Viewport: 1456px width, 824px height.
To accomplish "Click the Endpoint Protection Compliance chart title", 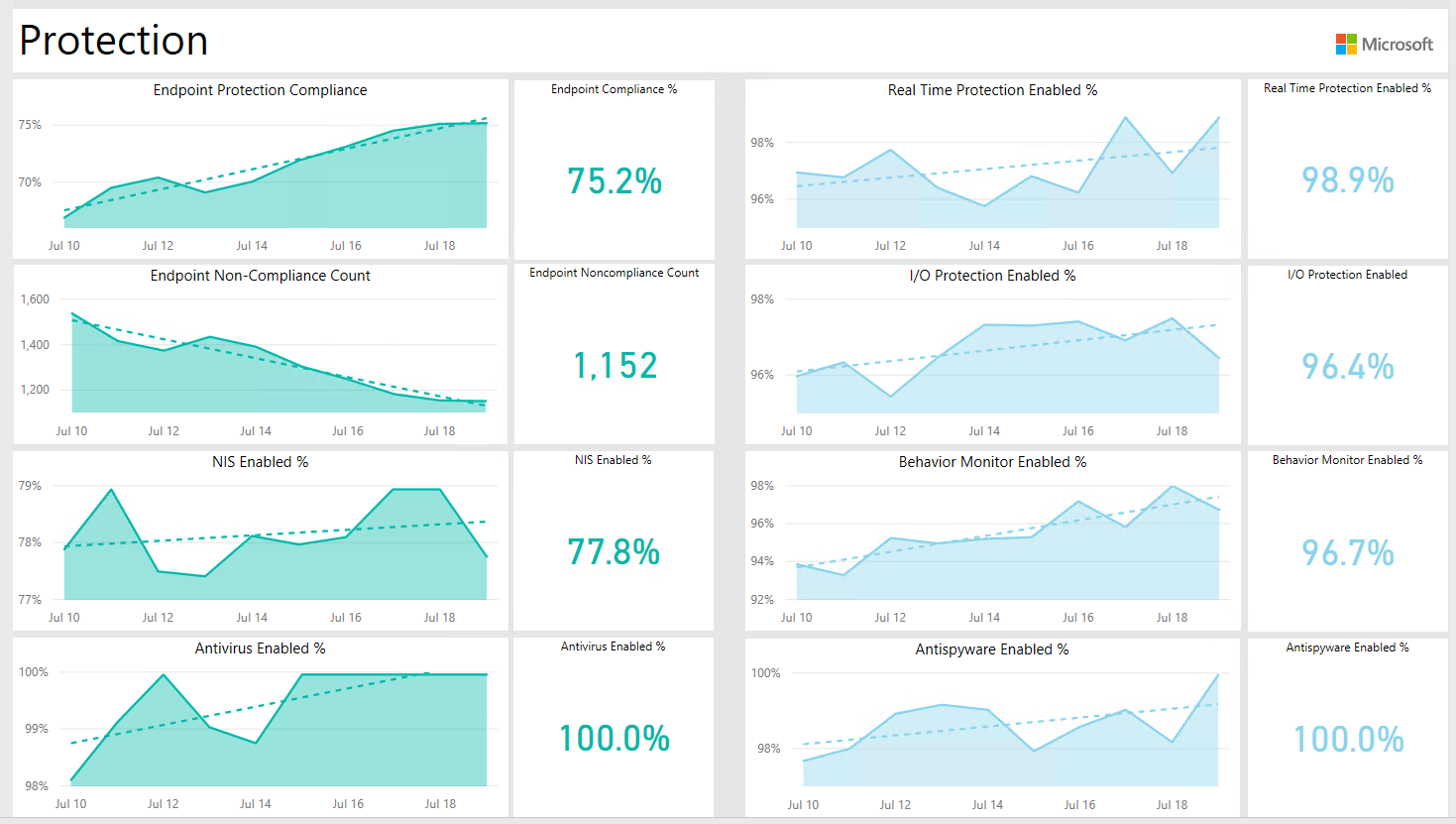I will (260, 90).
